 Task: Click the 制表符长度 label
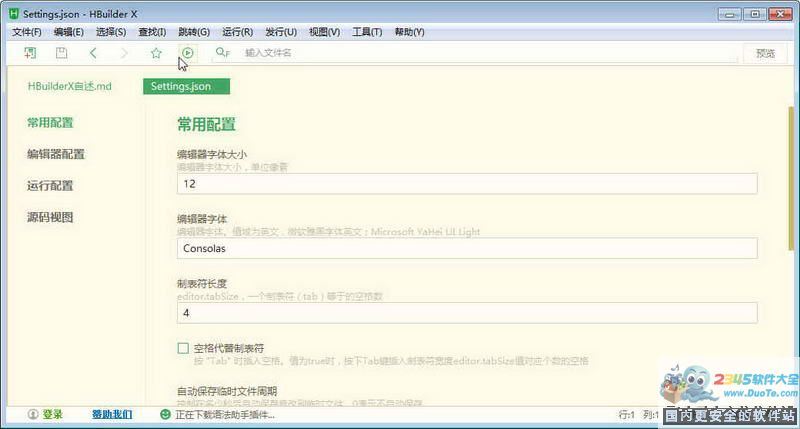(x=202, y=283)
